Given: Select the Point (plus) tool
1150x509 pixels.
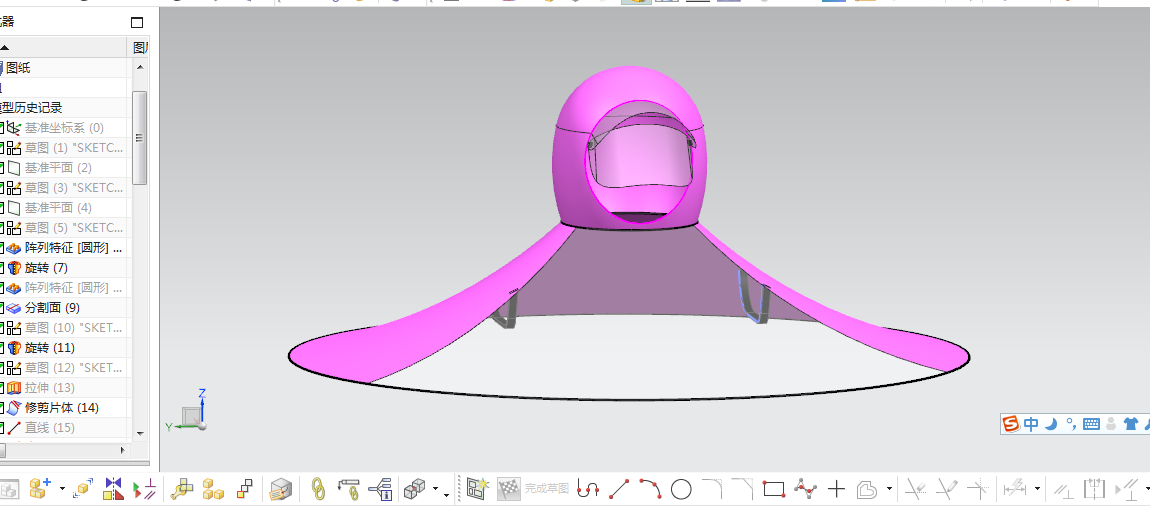Looking at the screenshot, I should pos(837,488).
